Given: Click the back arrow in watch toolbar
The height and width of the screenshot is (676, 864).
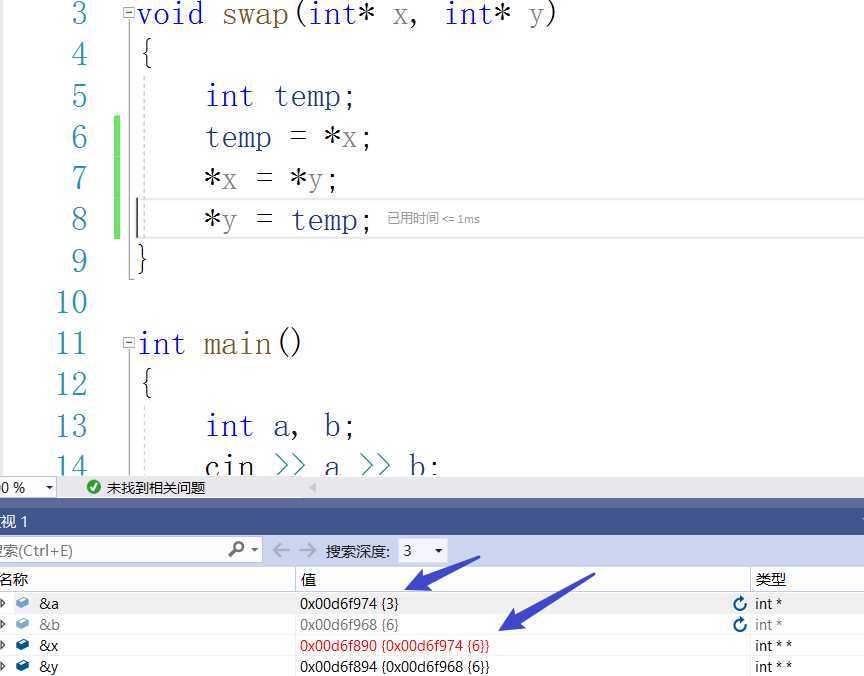Looking at the screenshot, I should pos(281,550).
